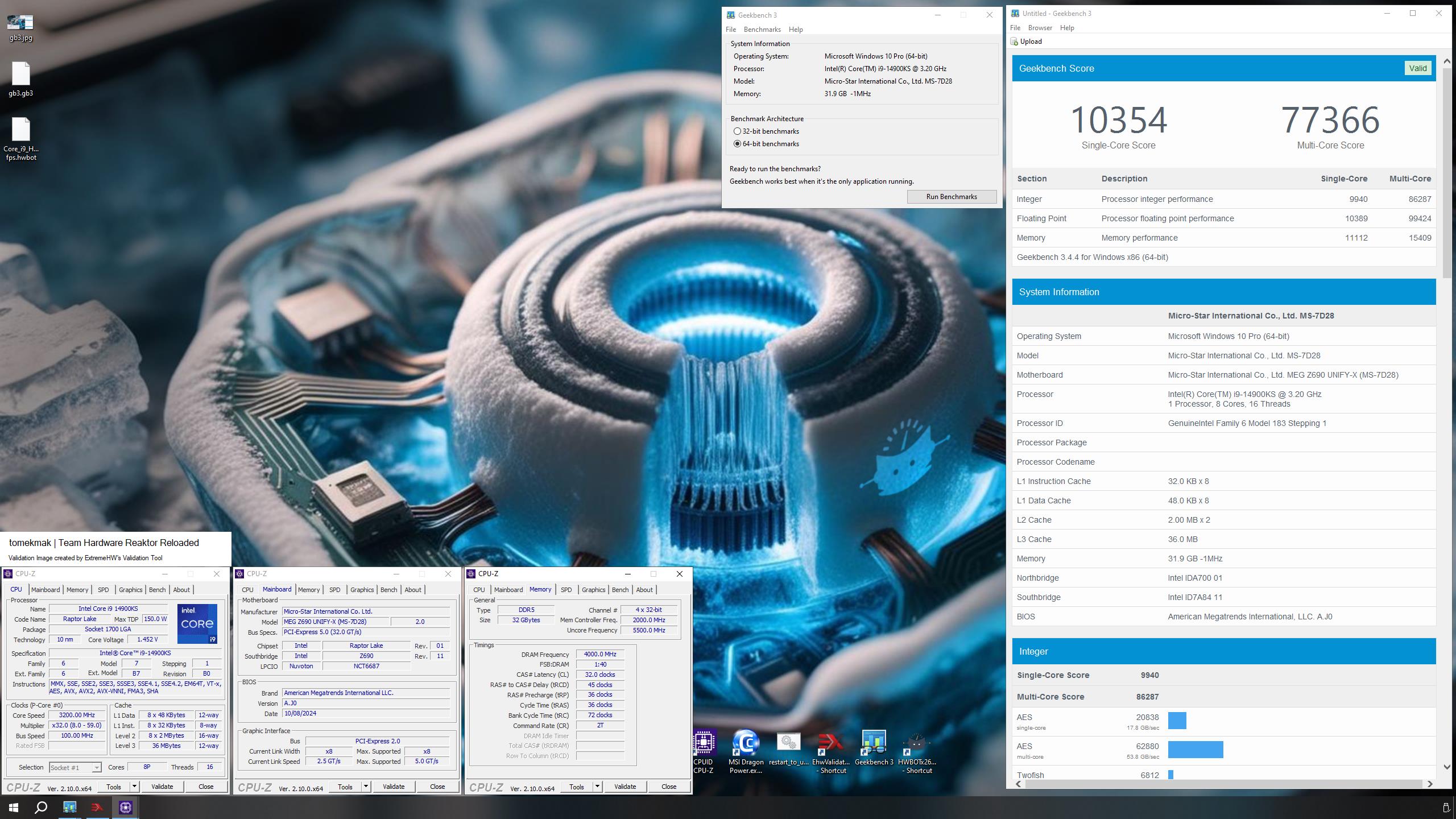Click the Upload icon in Geekbench results
This screenshot has width=1456, height=819.
pos(1014,42)
